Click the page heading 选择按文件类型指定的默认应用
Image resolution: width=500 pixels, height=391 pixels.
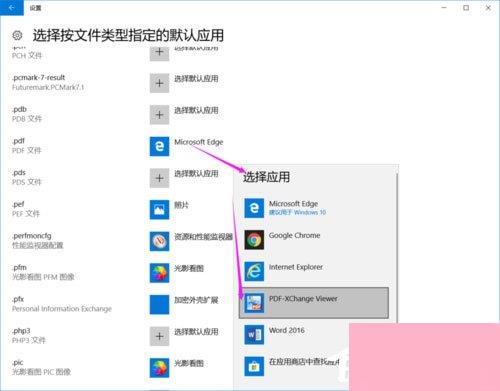click(x=128, y=35)
